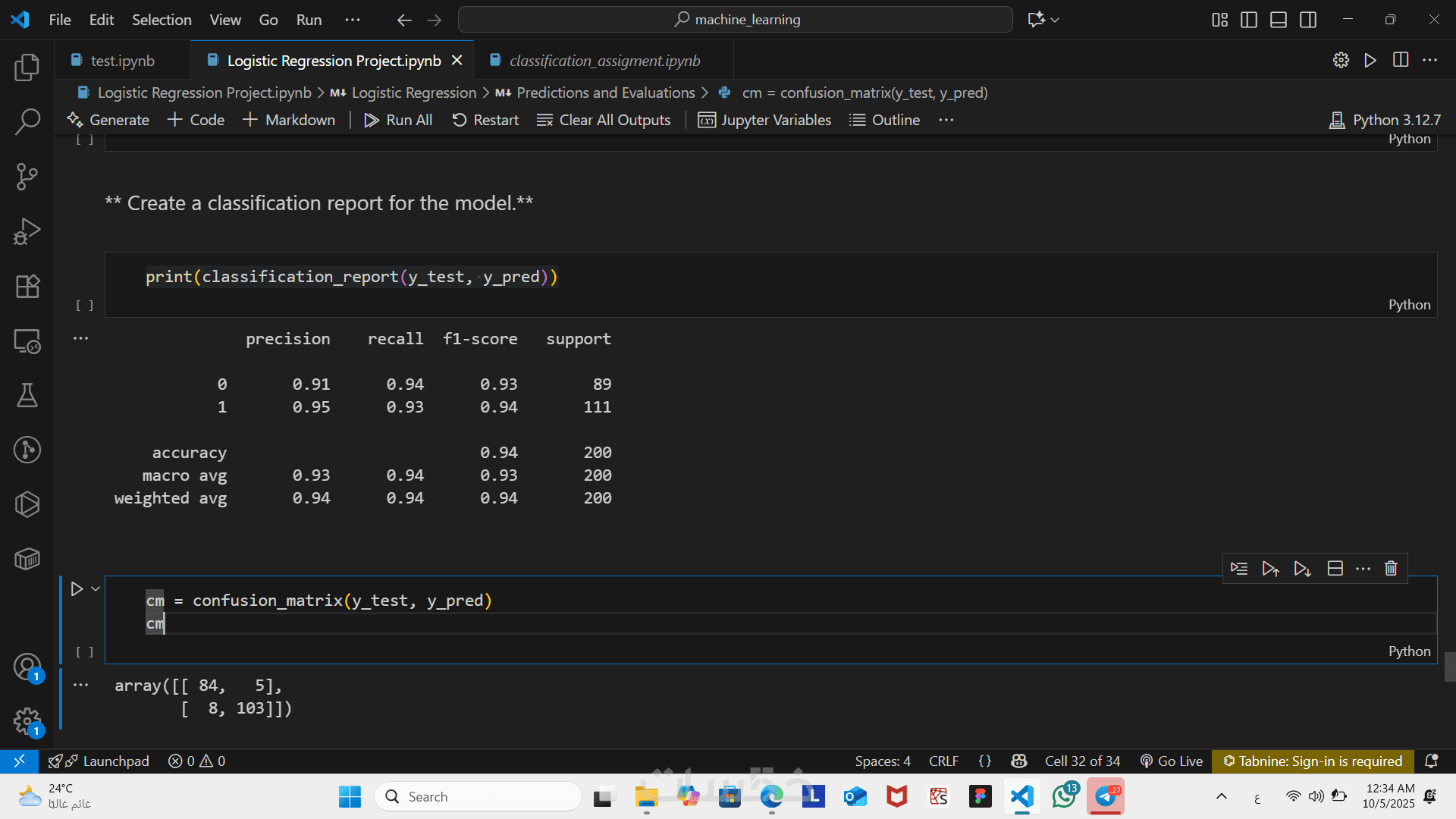This screenshot has height=819, width=1456.
Task: Open the Testing flask view
Action: pos(27,395)
